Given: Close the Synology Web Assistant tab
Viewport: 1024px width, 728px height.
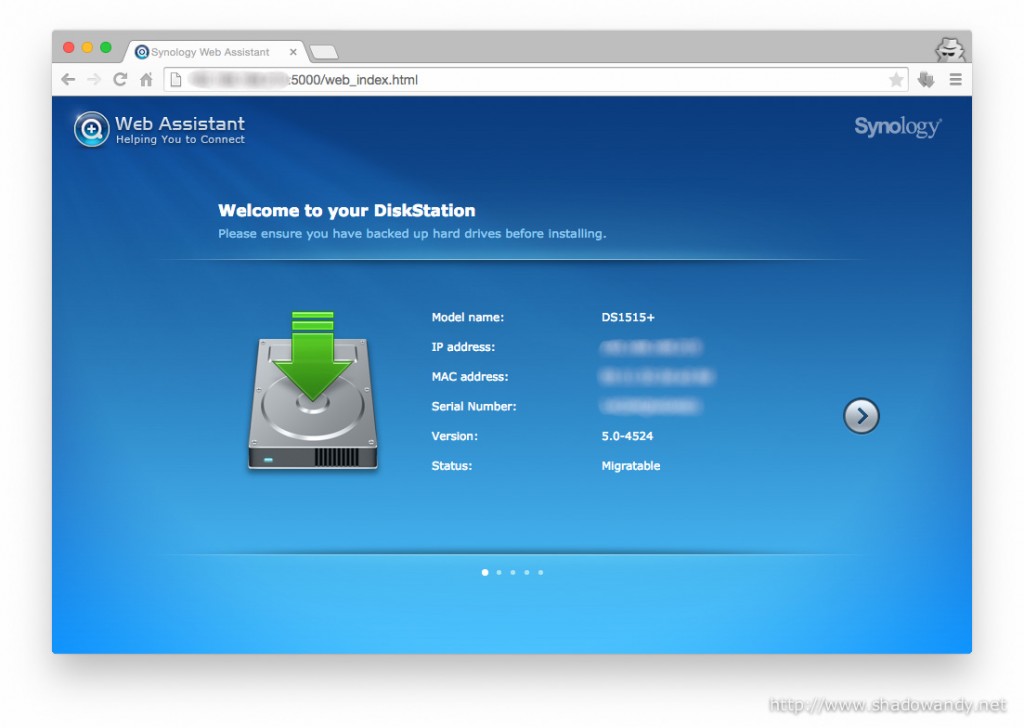Looking at the screenshot, I should (293, 52).
